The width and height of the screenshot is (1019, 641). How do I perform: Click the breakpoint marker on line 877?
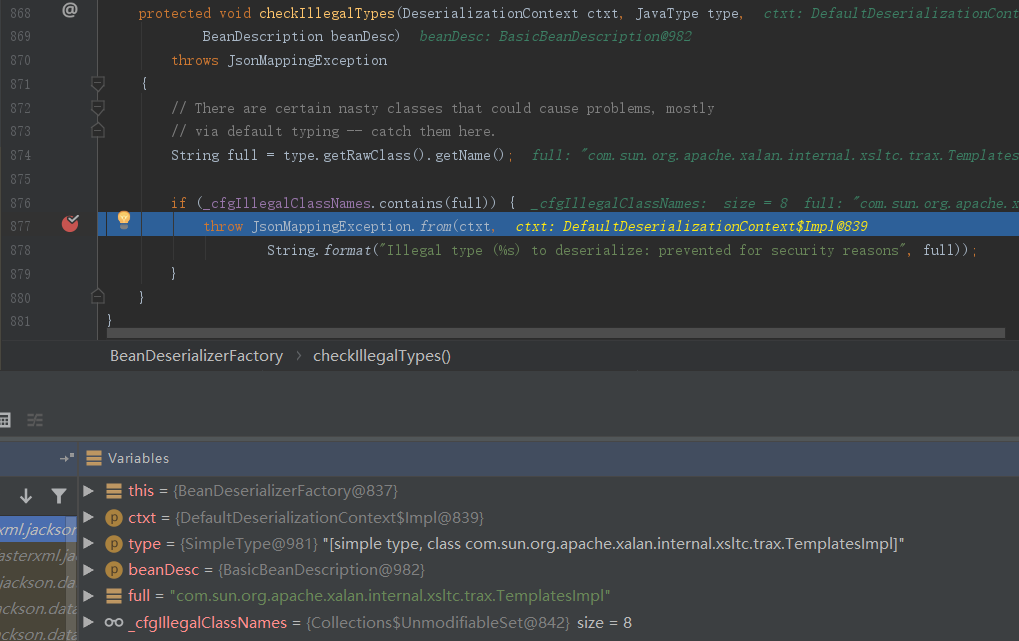pyautogui.click(x=70, y=224)
